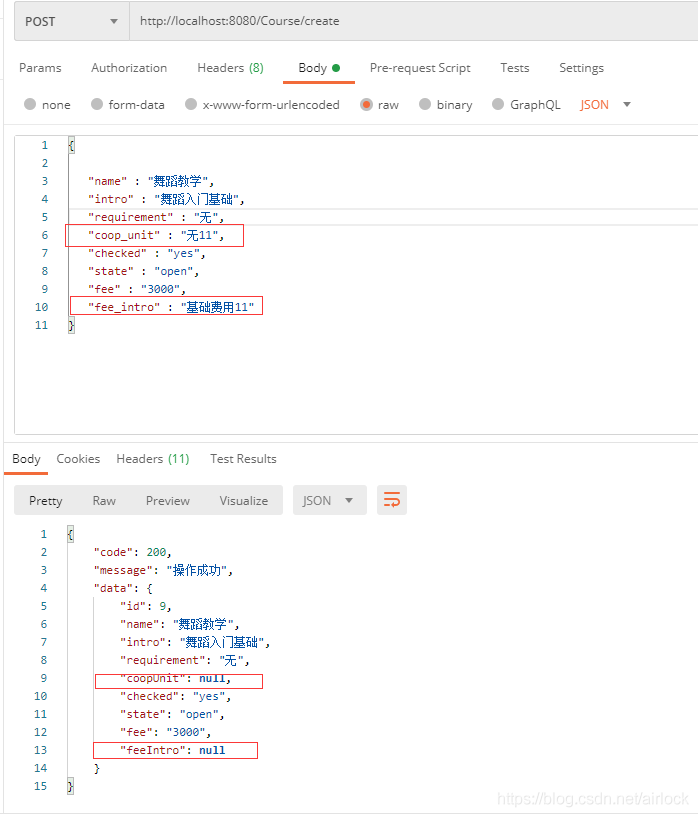The height and width of the screenshot is (817, 698).
Task: Select GraphQL body type option
Action: coord(498,104)
